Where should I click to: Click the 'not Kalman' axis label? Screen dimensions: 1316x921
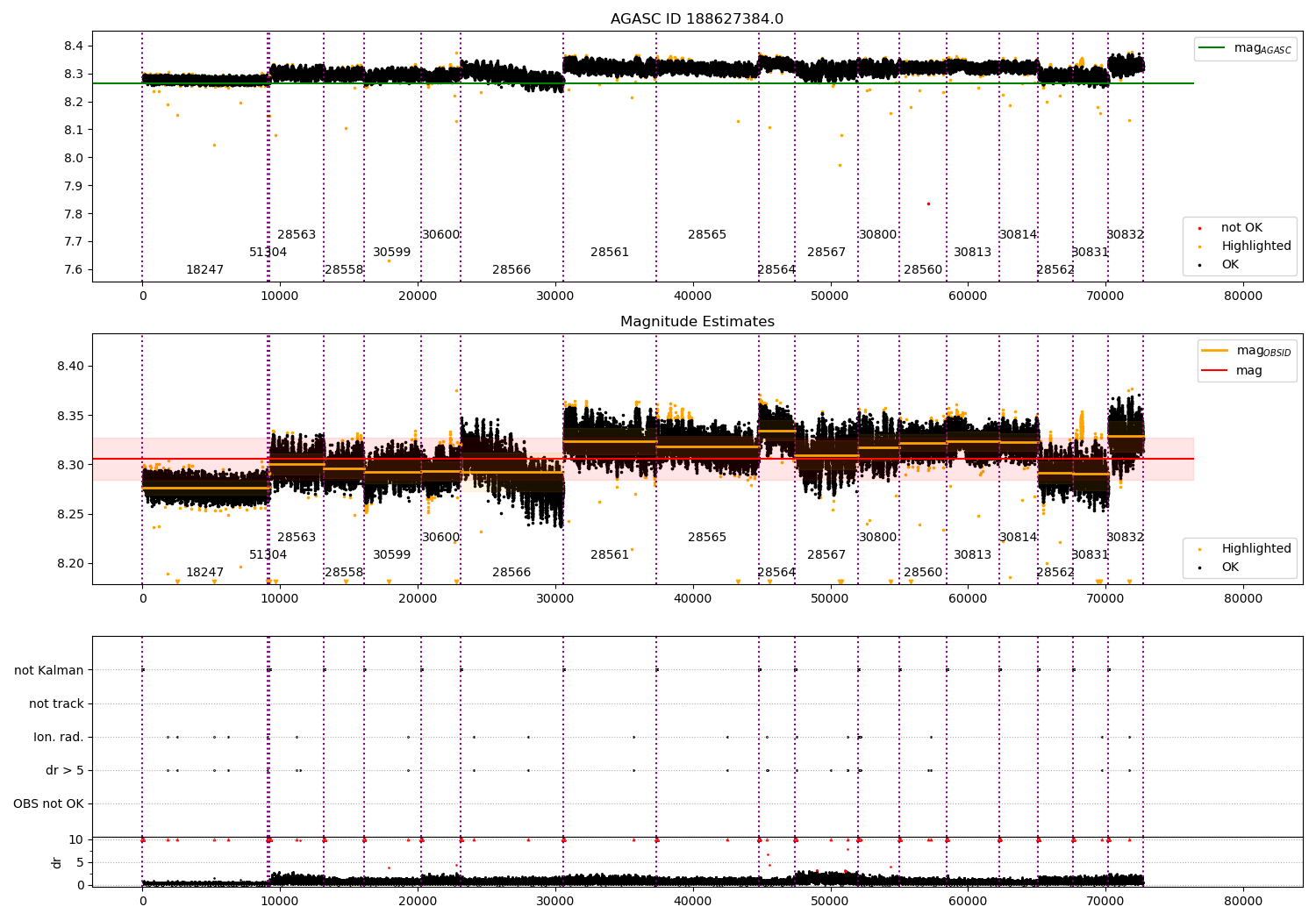point(49,671)
